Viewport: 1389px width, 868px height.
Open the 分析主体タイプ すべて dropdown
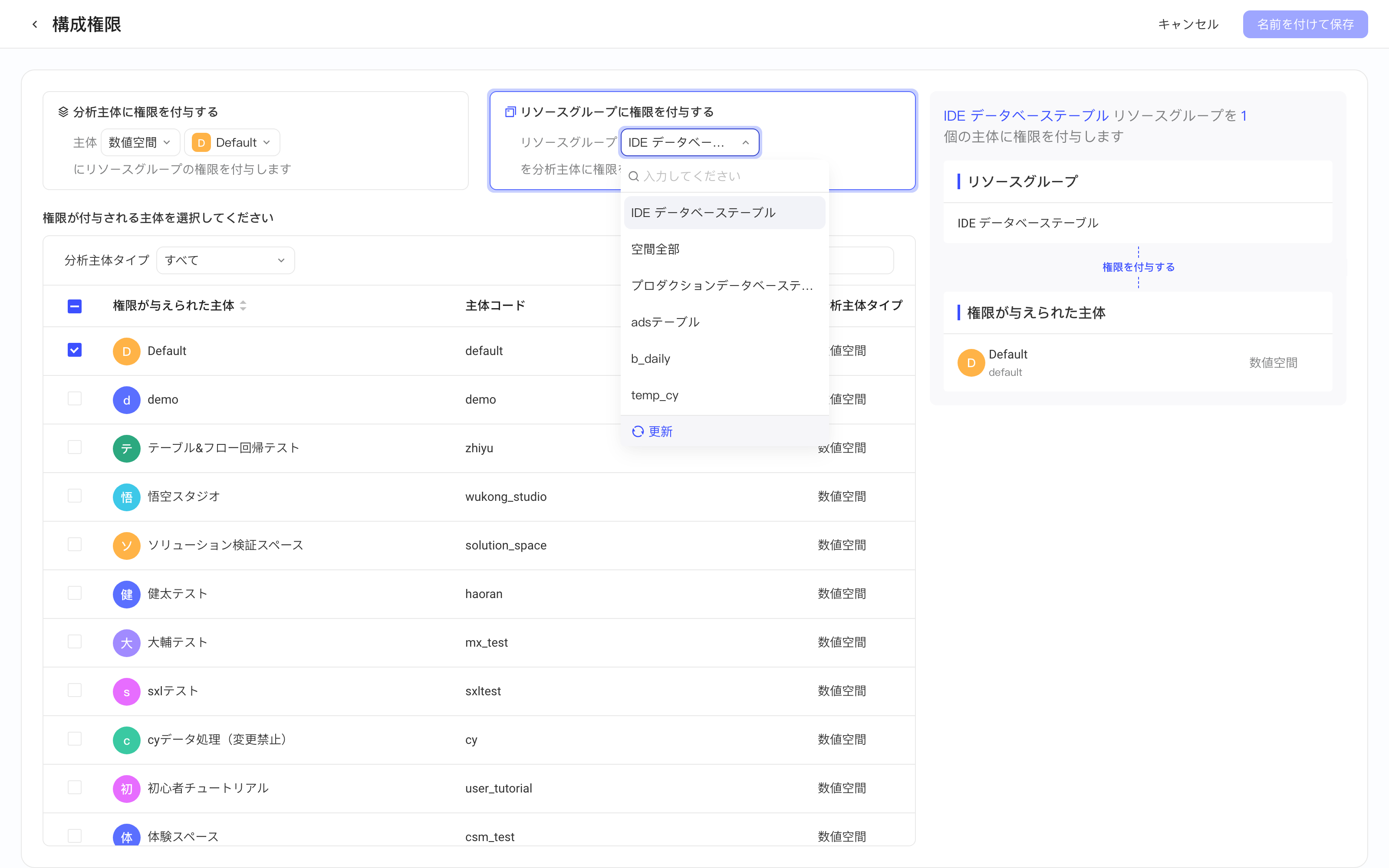(226, 260)
